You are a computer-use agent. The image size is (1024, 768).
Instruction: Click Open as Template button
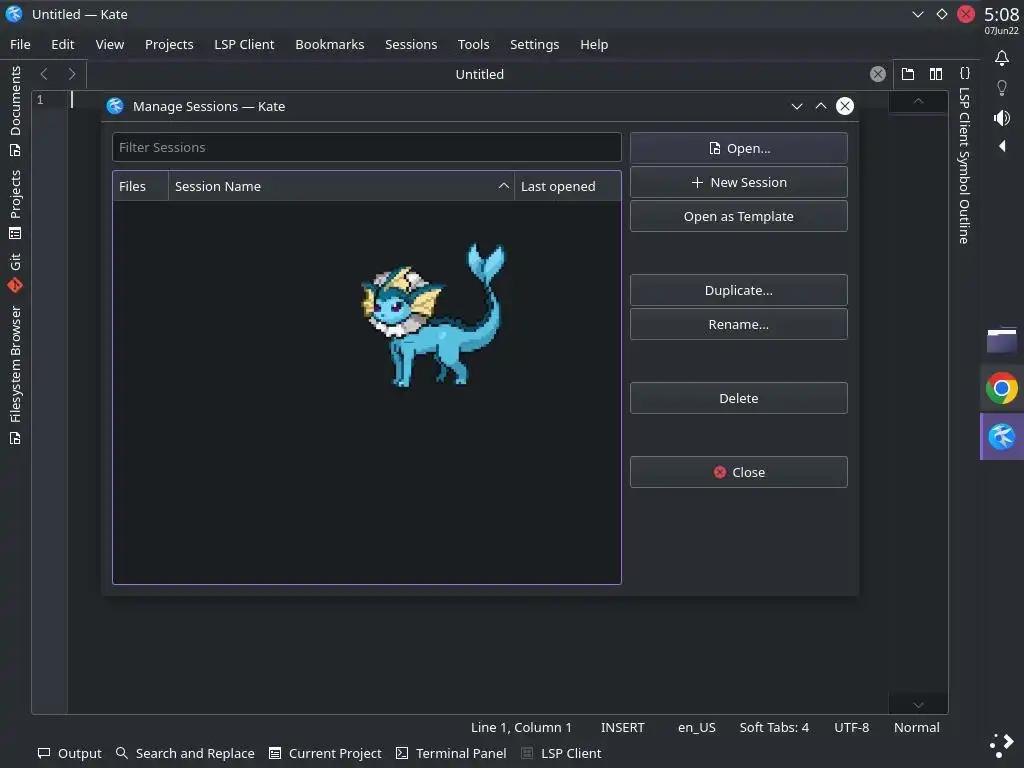pos(739,216)
